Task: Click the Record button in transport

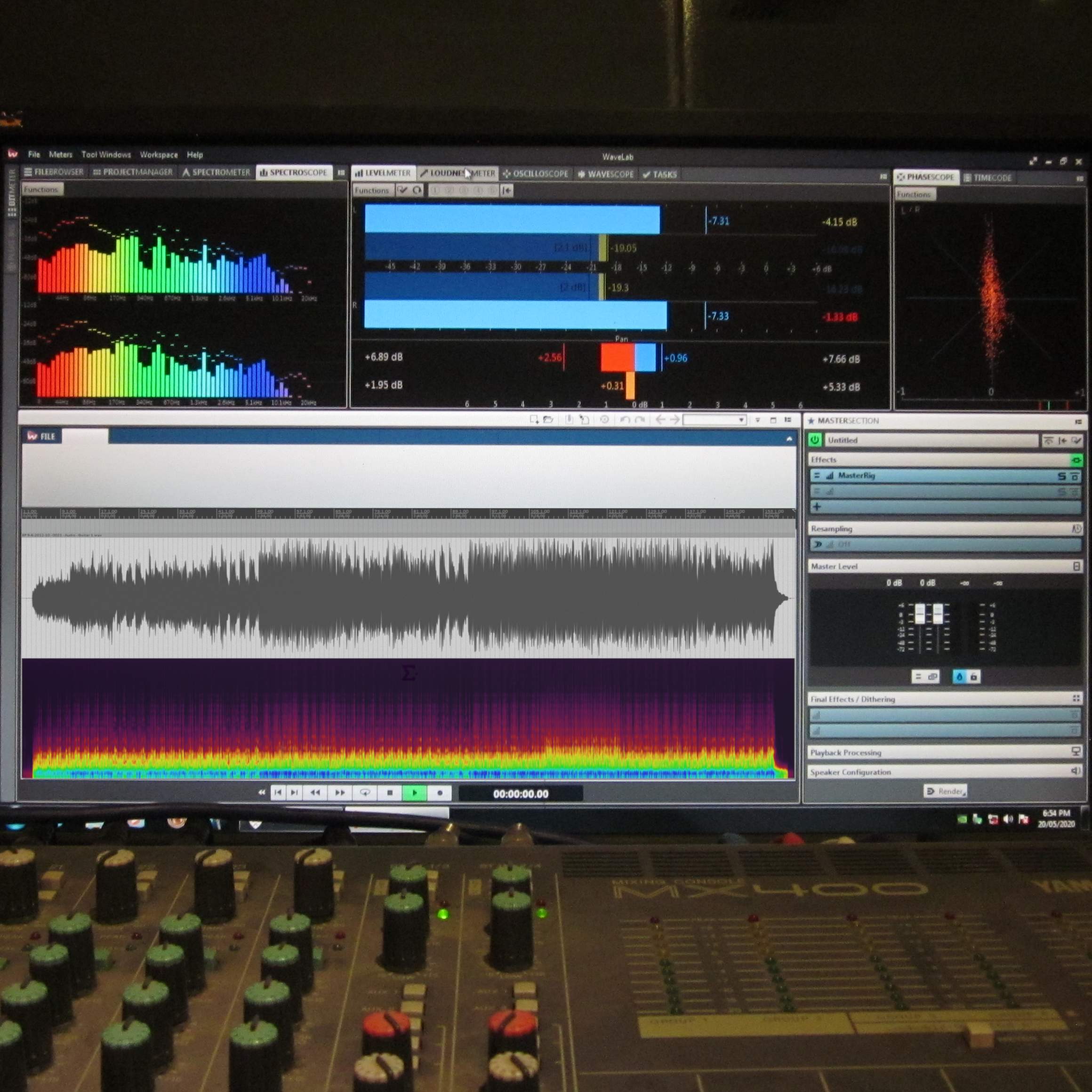Action: (x=440, y=793)
